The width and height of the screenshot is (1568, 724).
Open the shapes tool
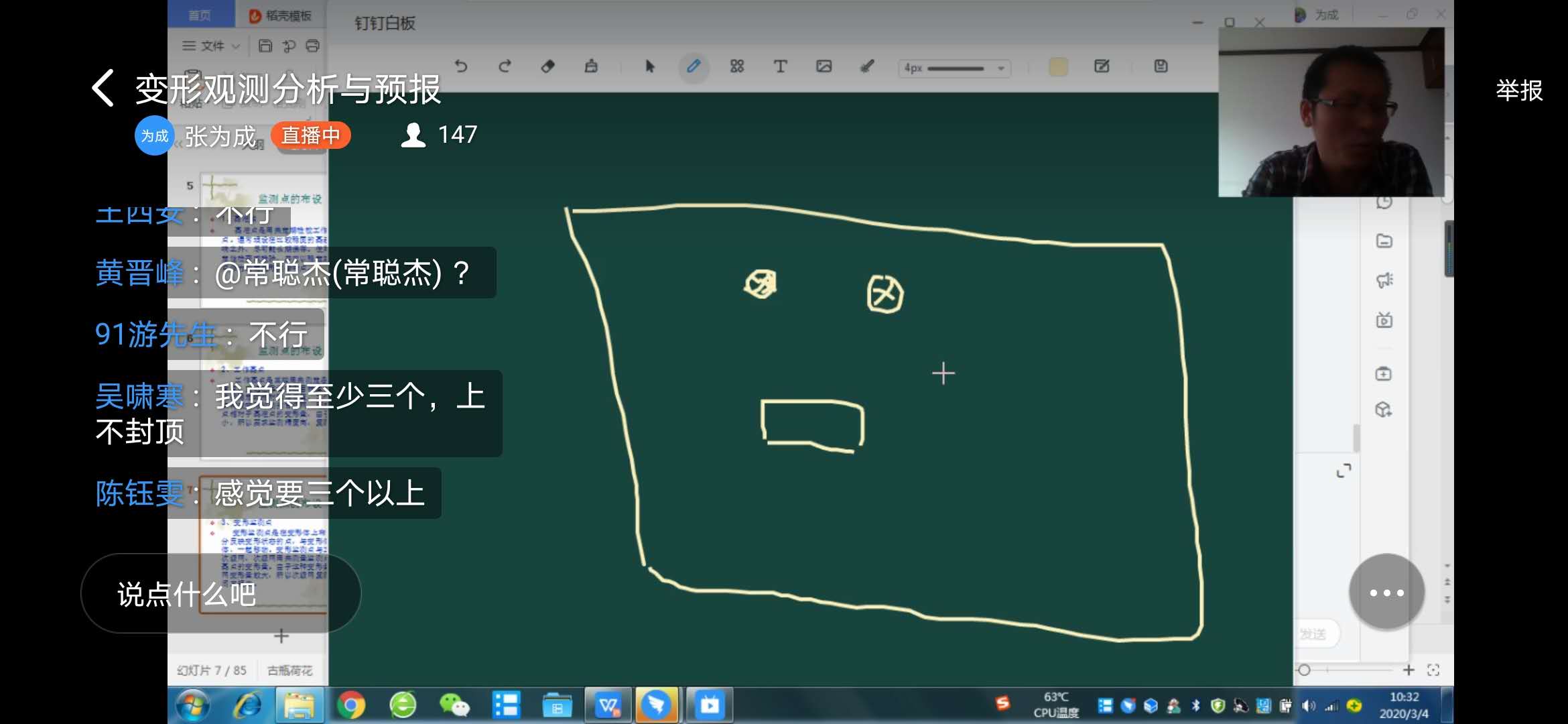pos(737,66)
